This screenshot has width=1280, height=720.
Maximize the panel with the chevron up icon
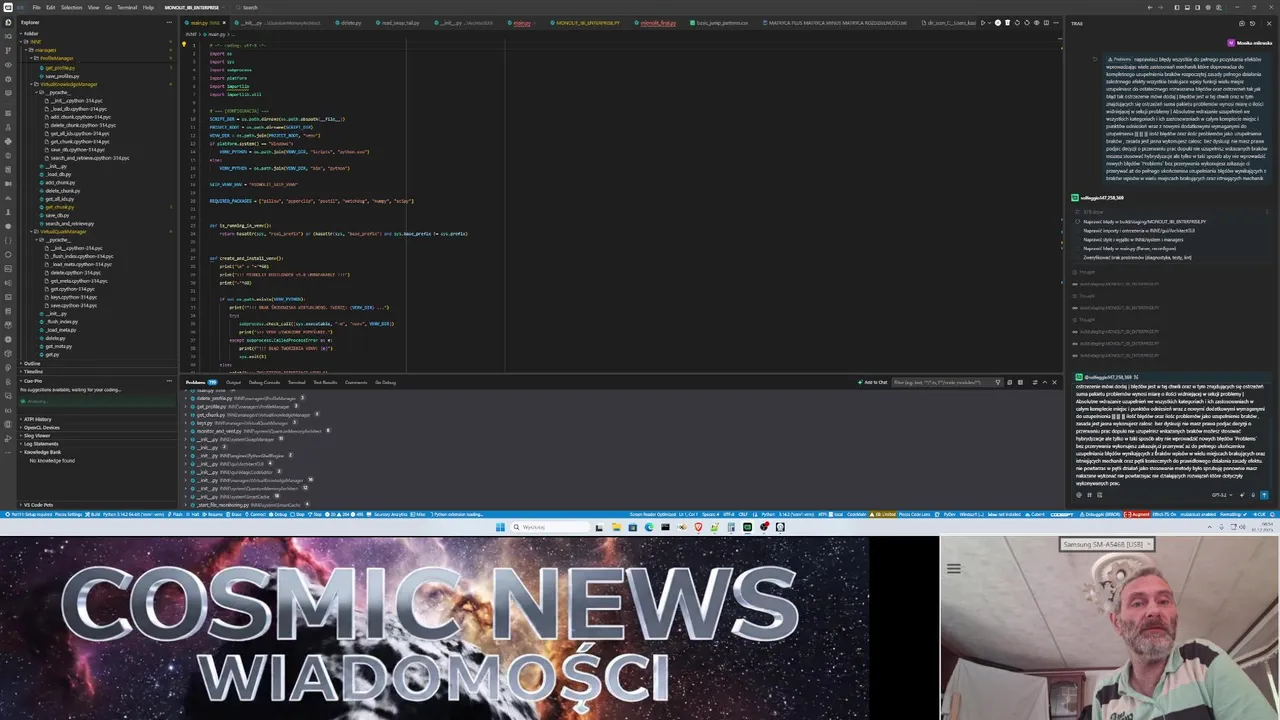[x=1045, y=382]
